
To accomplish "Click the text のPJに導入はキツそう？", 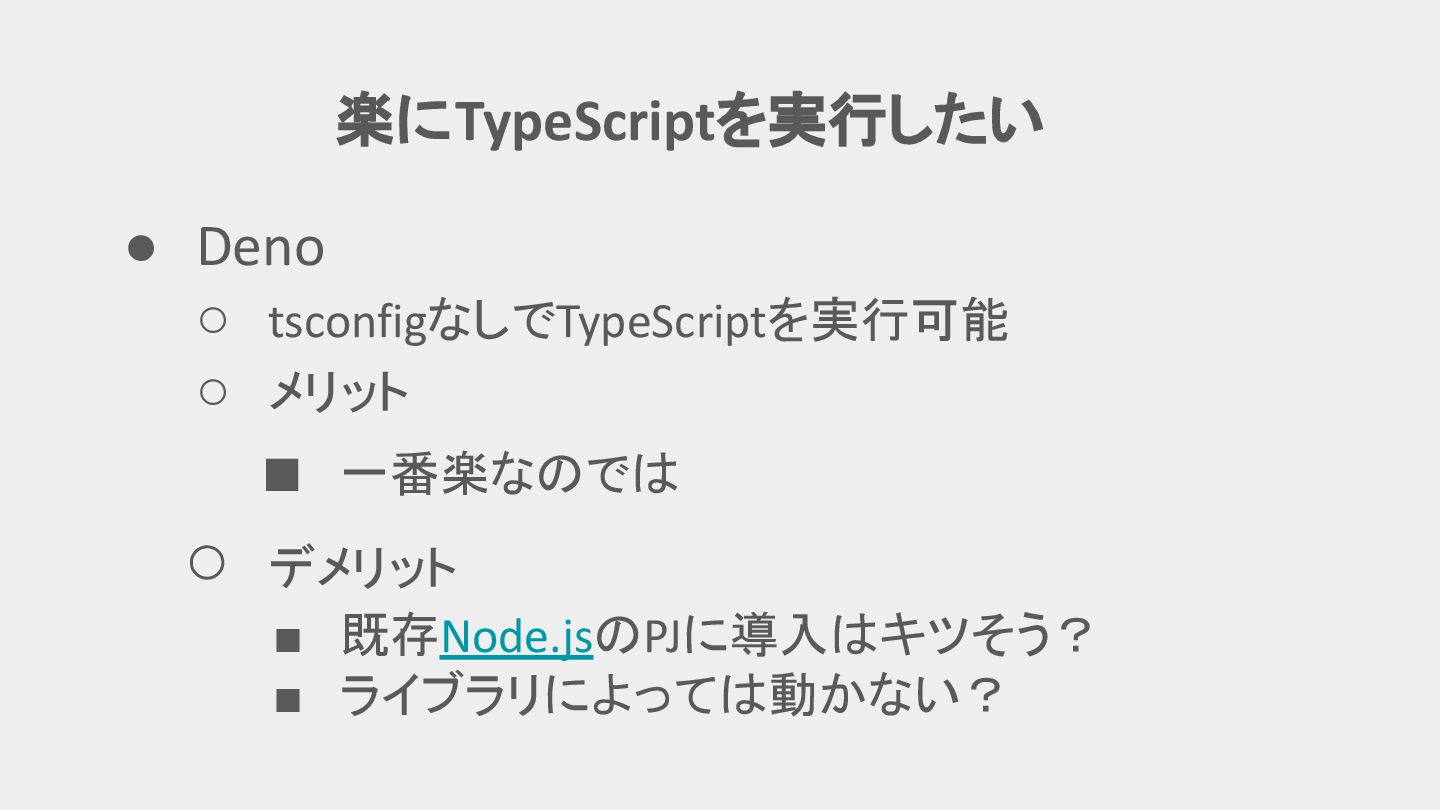I will [x=842, y=636].
